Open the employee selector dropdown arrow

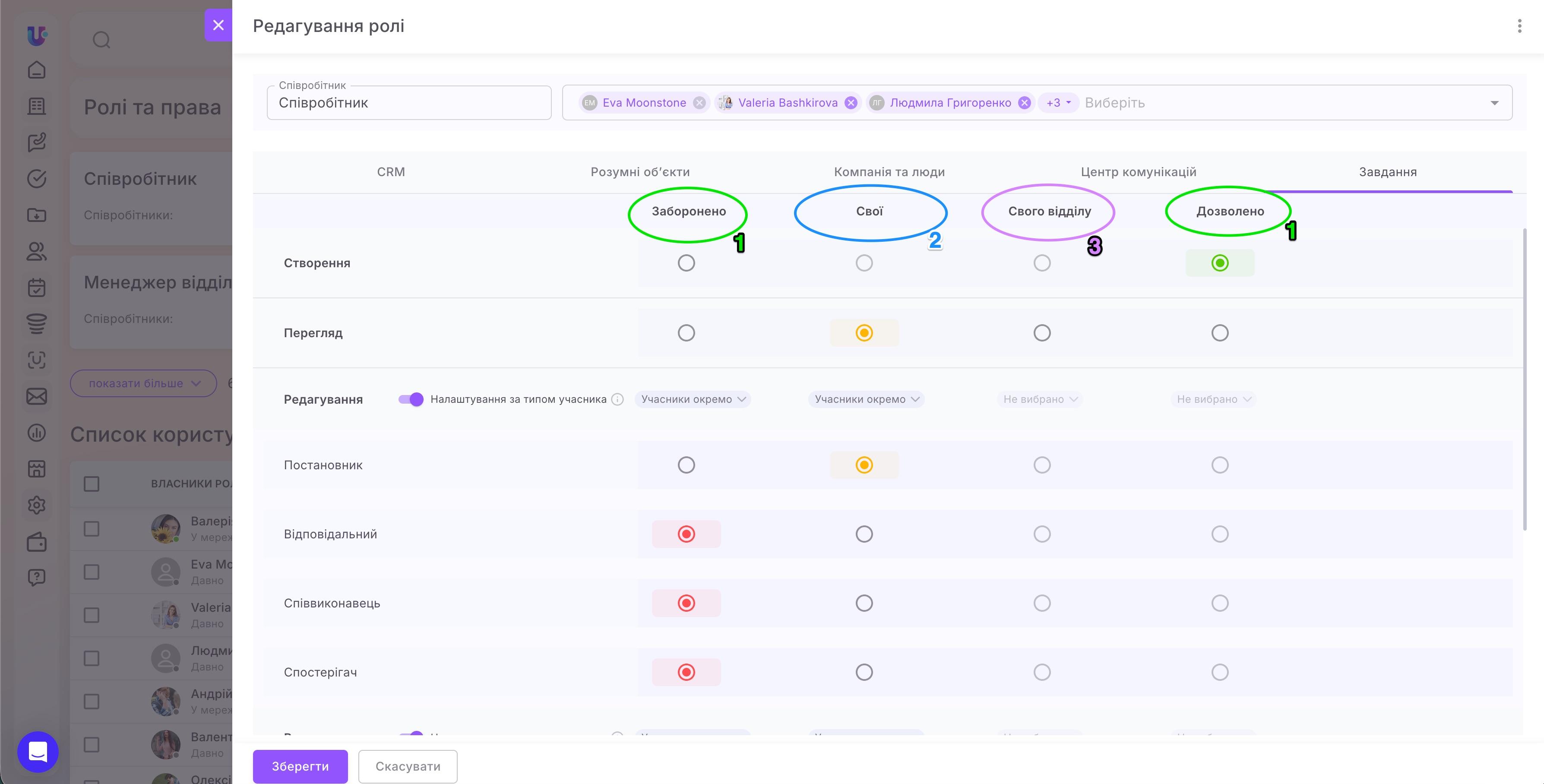tap(1494, 103)
